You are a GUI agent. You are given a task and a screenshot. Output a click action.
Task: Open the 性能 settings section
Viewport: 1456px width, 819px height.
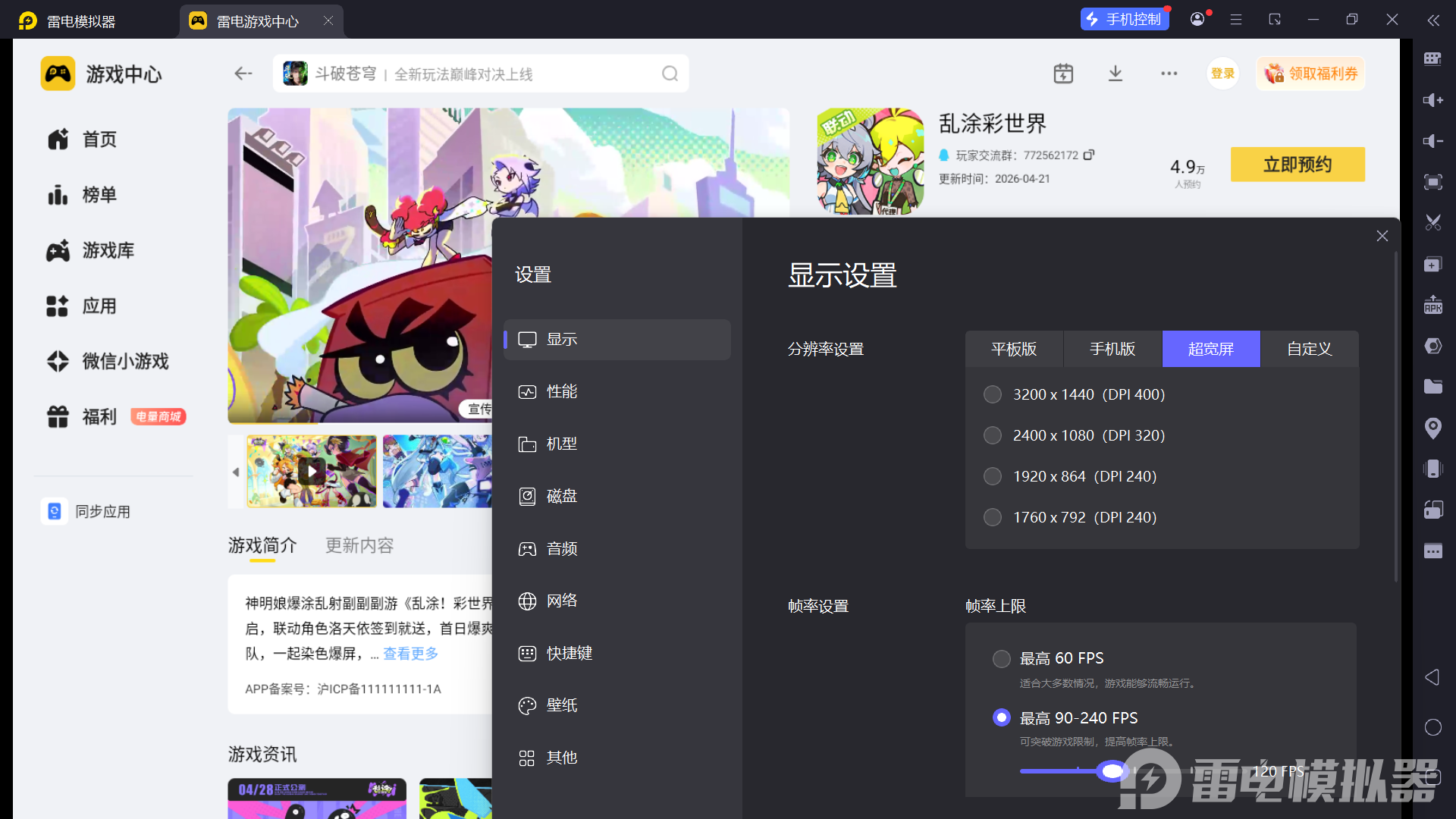coord(561,392)
